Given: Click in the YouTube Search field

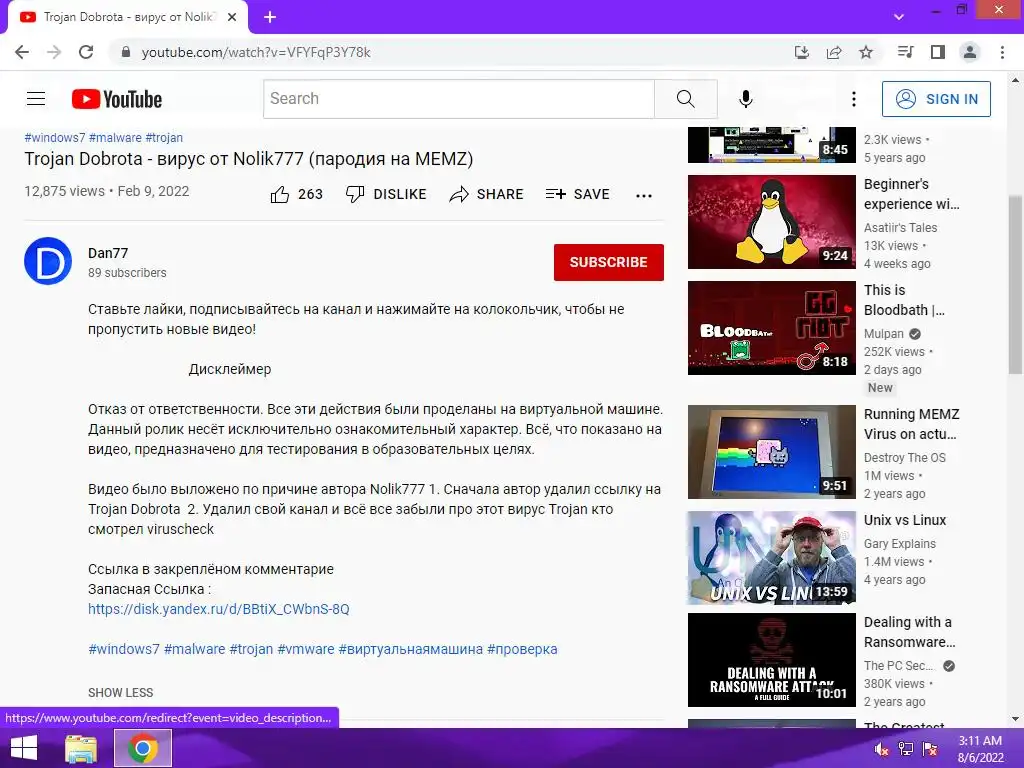Looking at the screenshot, I should pos(458,99).
